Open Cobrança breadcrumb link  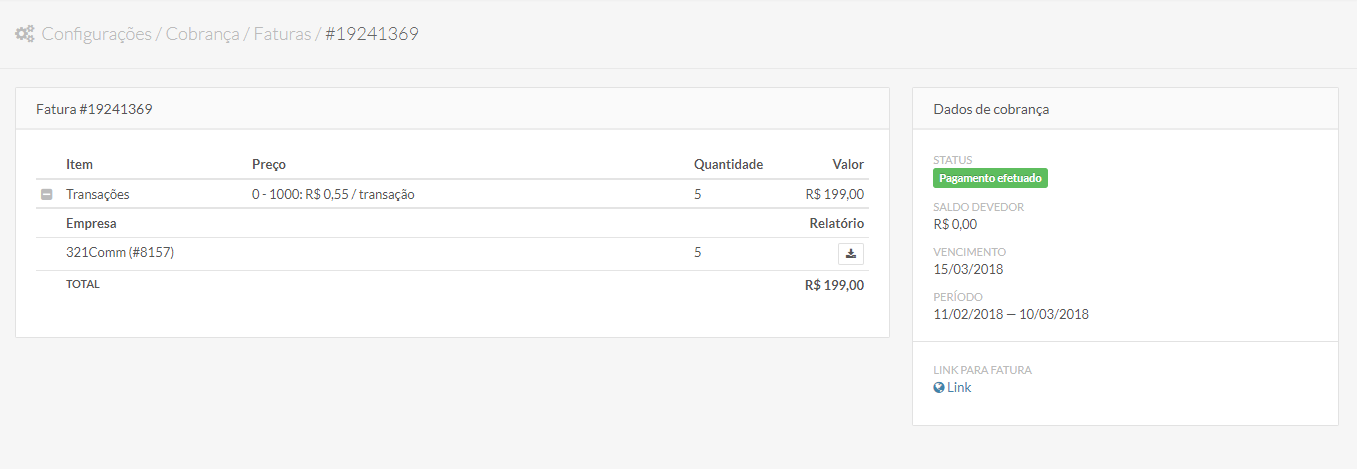pyautogui.click(x=202, y=34)
